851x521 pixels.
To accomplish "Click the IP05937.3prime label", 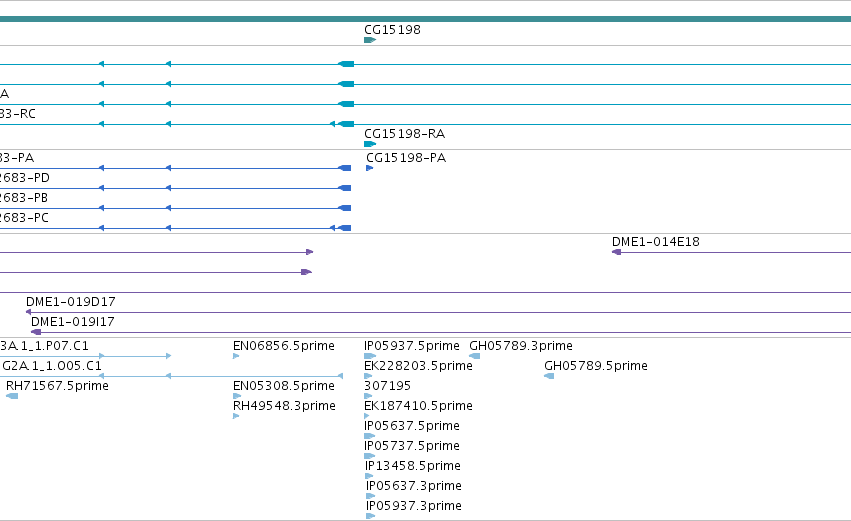I will [x=414, y=506].
